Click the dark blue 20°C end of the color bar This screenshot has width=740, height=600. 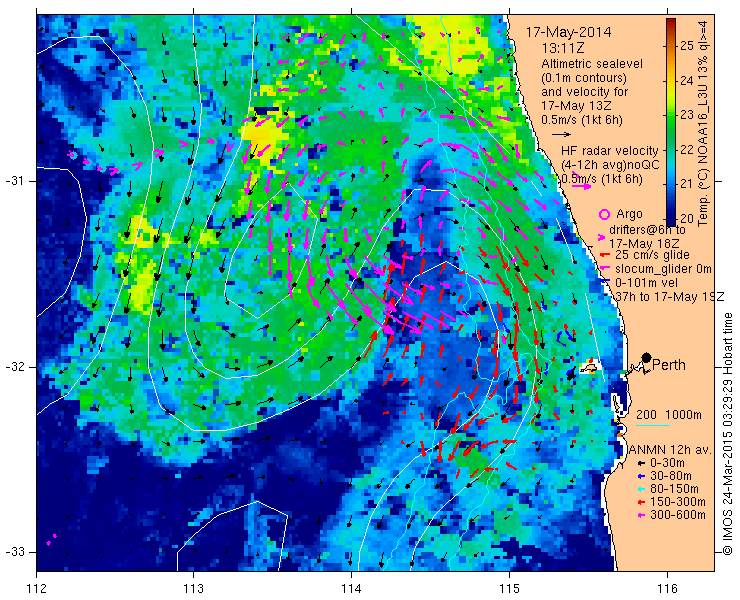[671, 219]
